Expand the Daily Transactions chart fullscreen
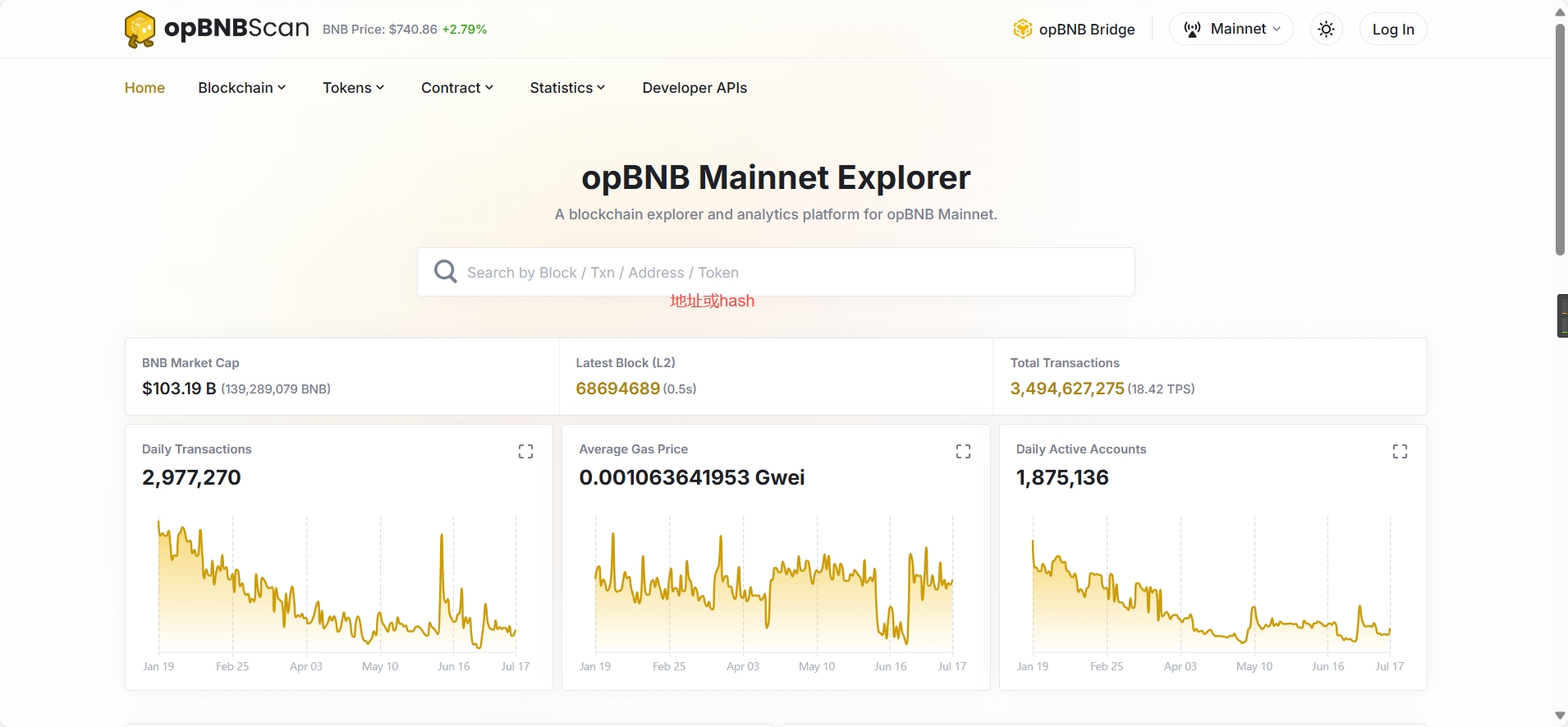The image size is (1568, 727). pos(525,451)
